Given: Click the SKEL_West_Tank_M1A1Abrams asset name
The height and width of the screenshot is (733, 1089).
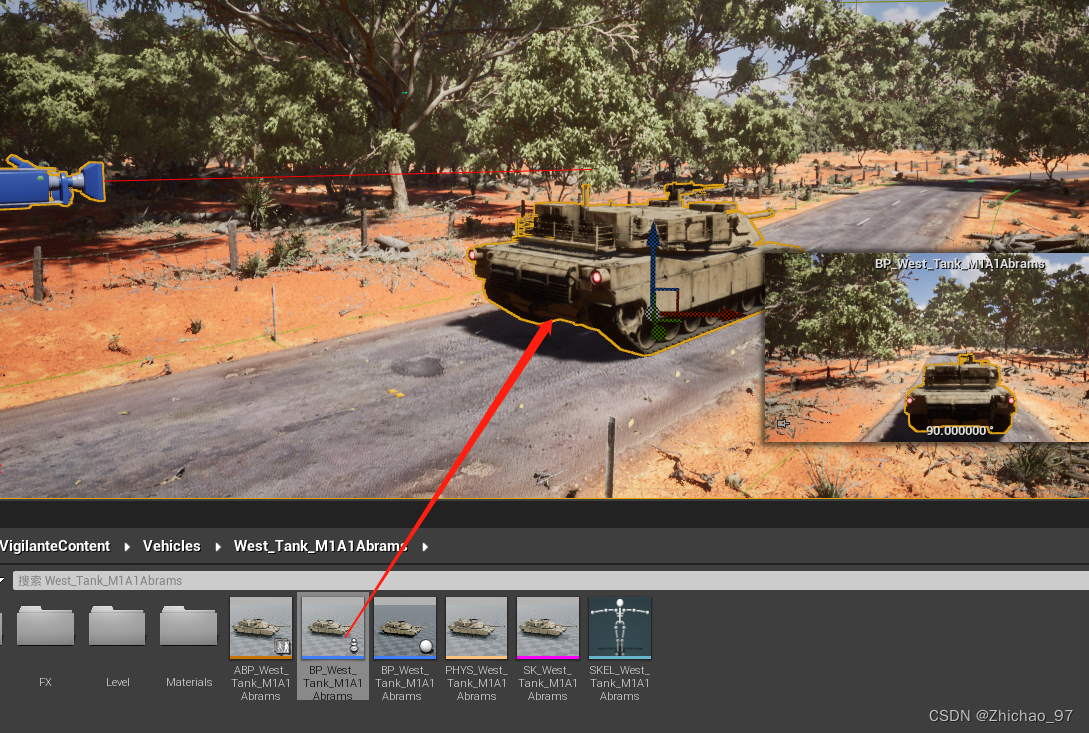Looking at the screenshot, I should pos(620,683).
